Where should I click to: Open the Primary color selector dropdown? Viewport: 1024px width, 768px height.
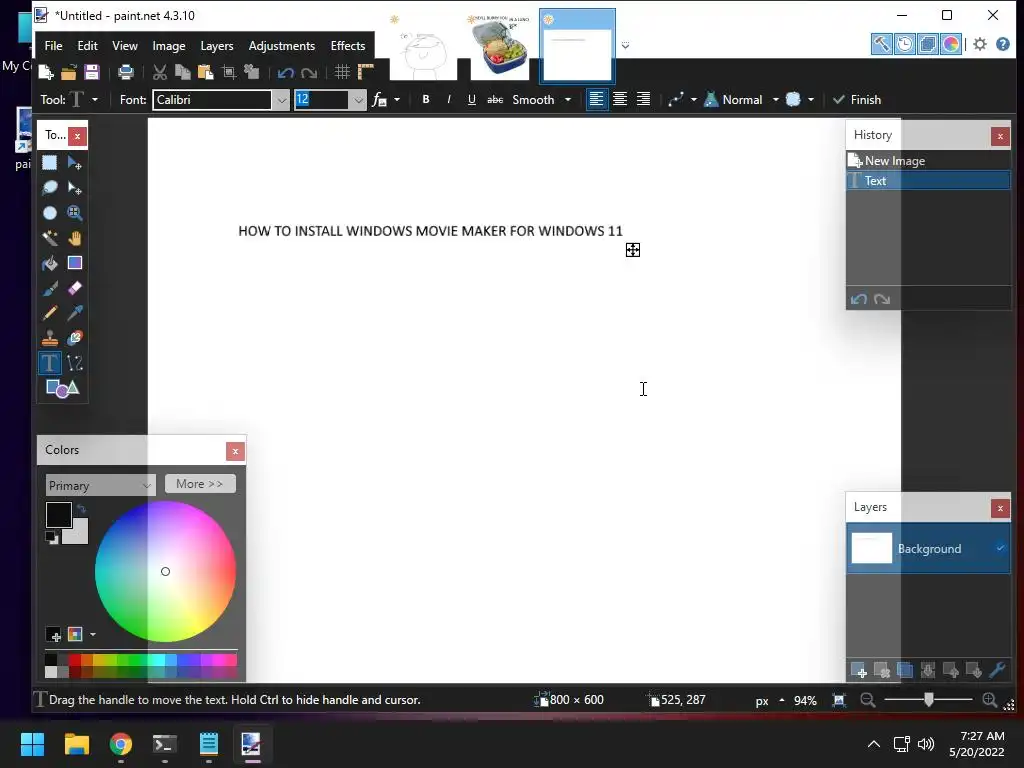[x=101, y=485]
